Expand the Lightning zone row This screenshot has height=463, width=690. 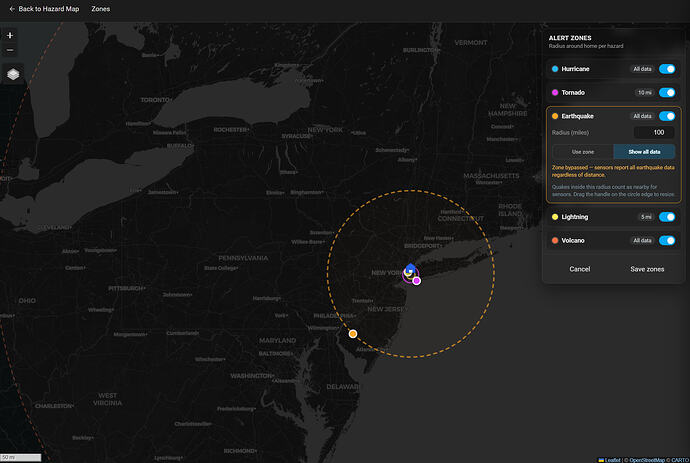tap(613, 217)
